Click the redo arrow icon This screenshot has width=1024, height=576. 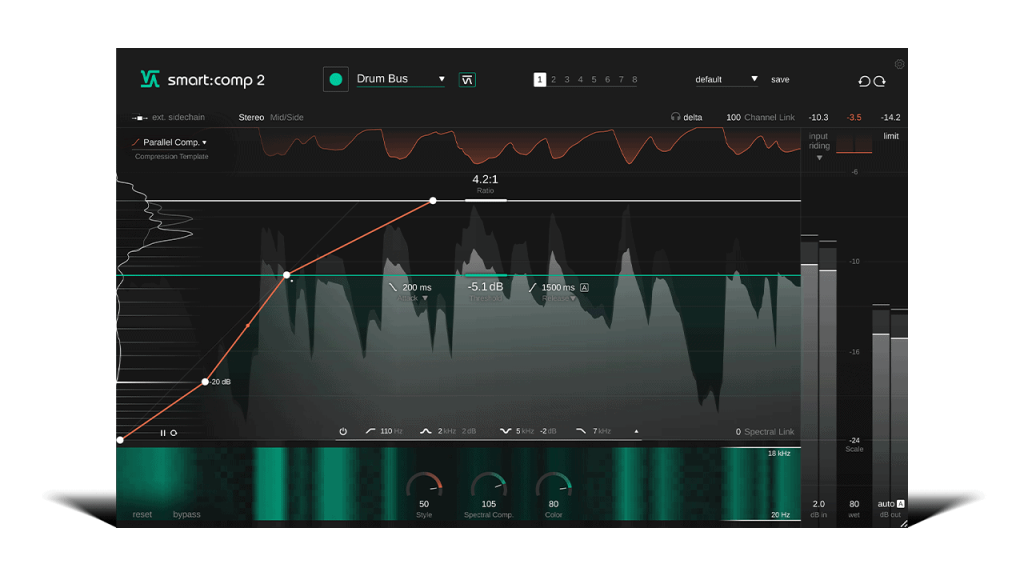pyautogui.click(x=880, y=81)
